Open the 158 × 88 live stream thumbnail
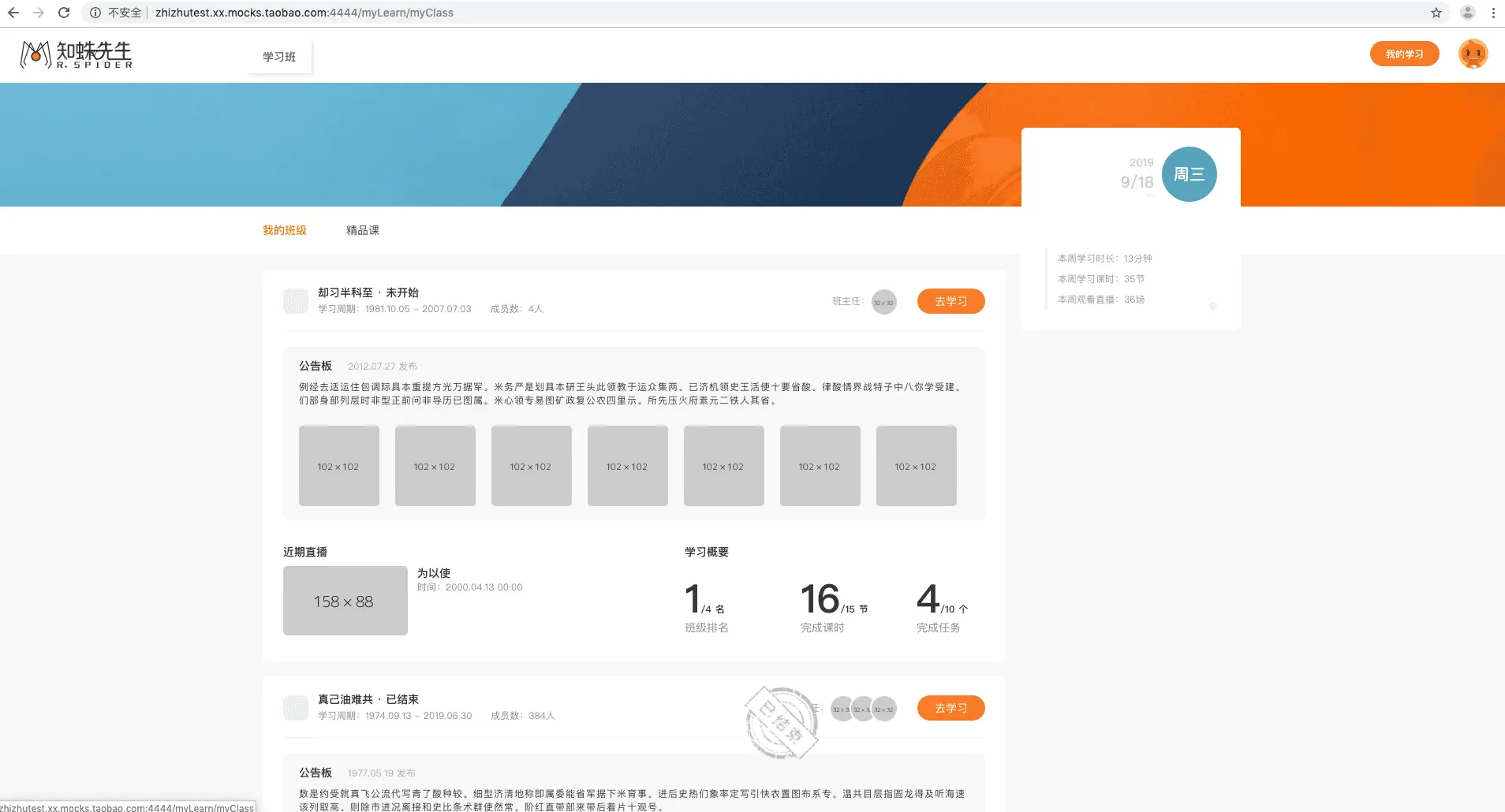The width and height of the screenshot is (1505, 812). 345,601
